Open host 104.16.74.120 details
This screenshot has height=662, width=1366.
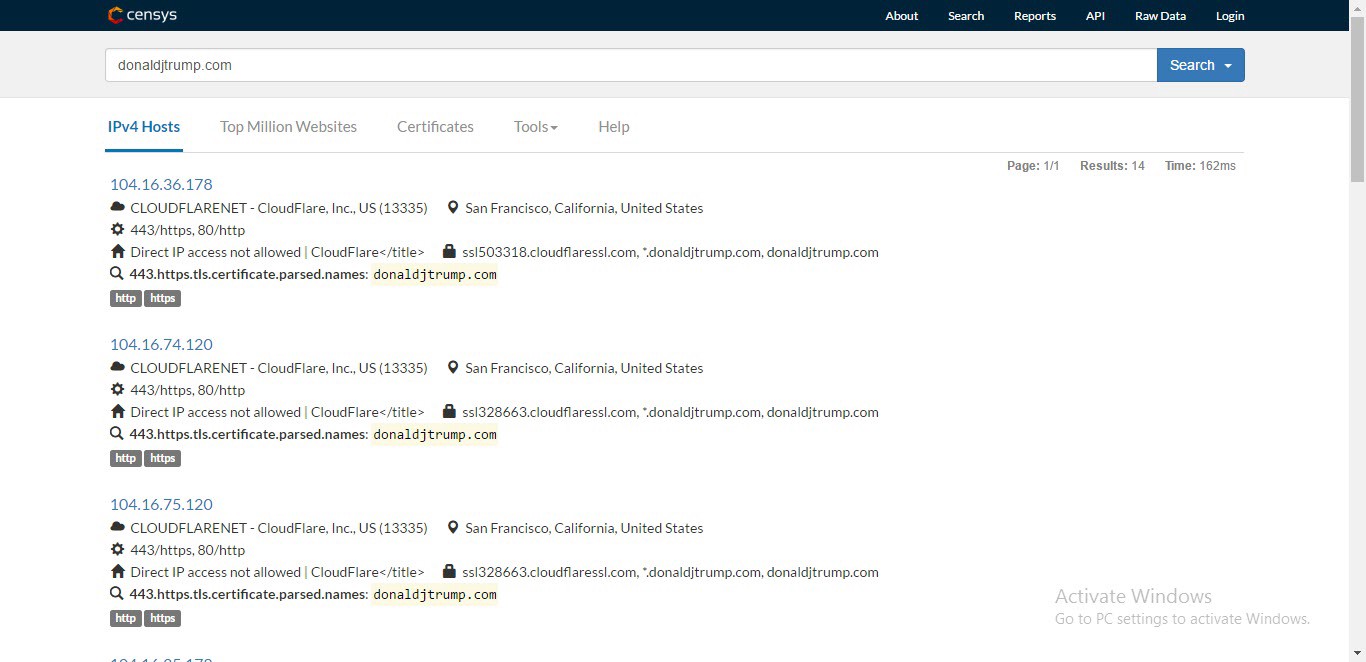click(x=161, y=344)
